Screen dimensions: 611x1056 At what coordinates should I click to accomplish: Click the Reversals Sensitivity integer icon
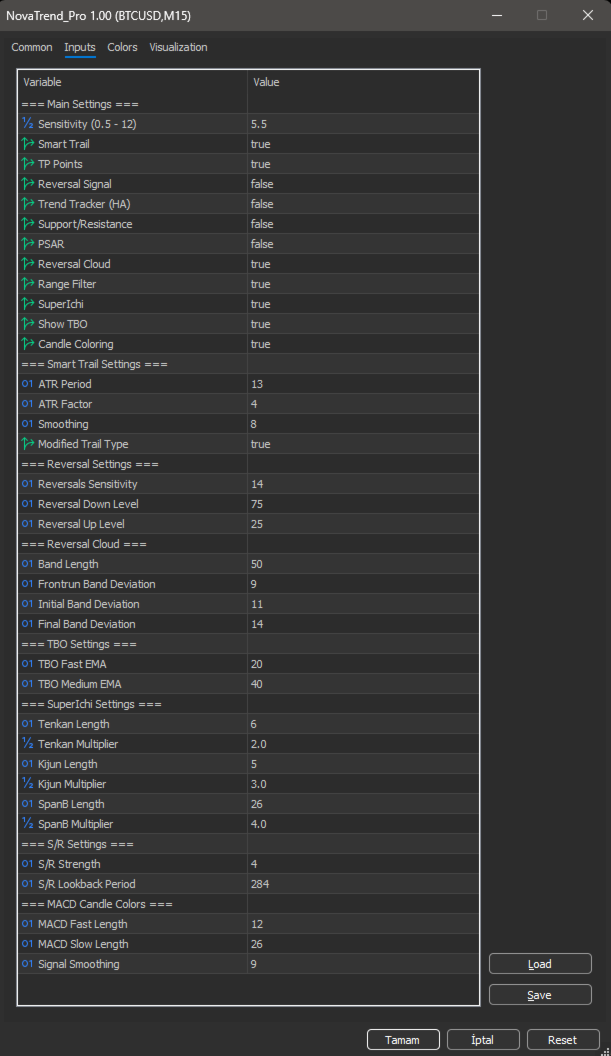(x=28, y=484)
